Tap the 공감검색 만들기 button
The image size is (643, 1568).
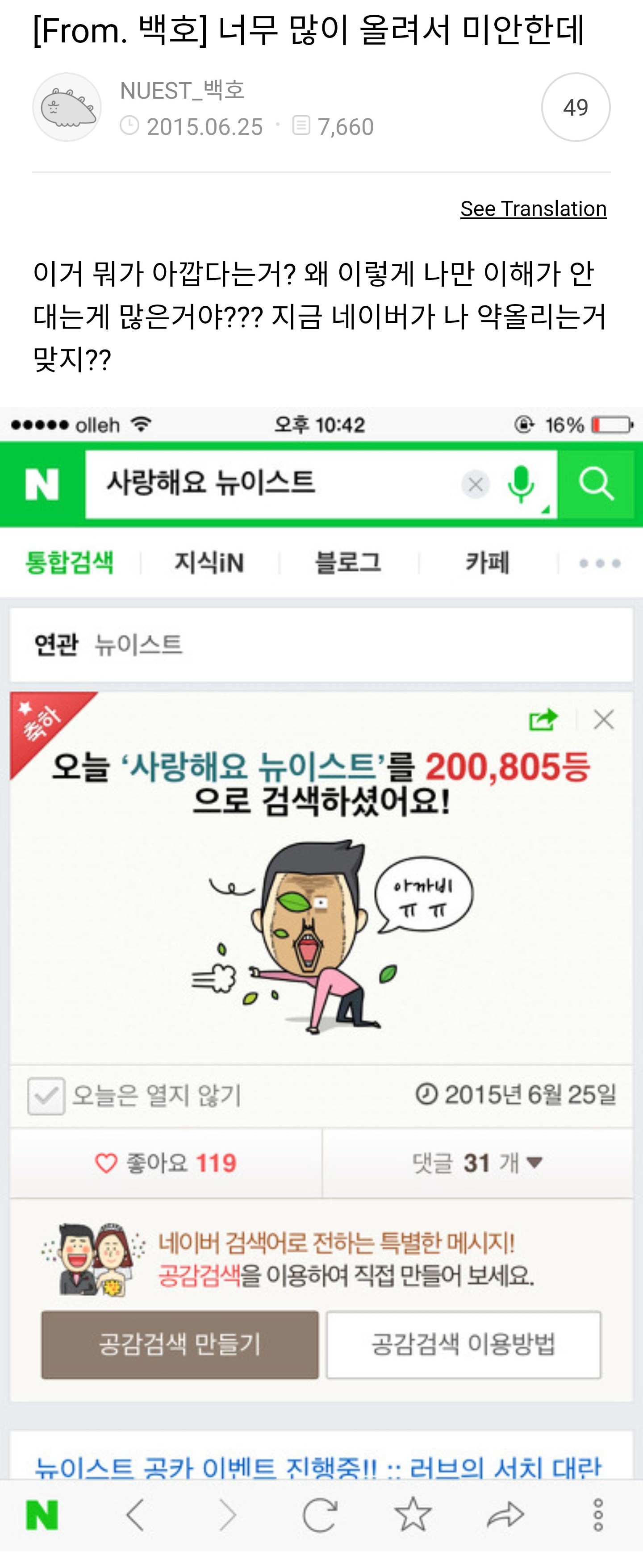[180, 1345]
